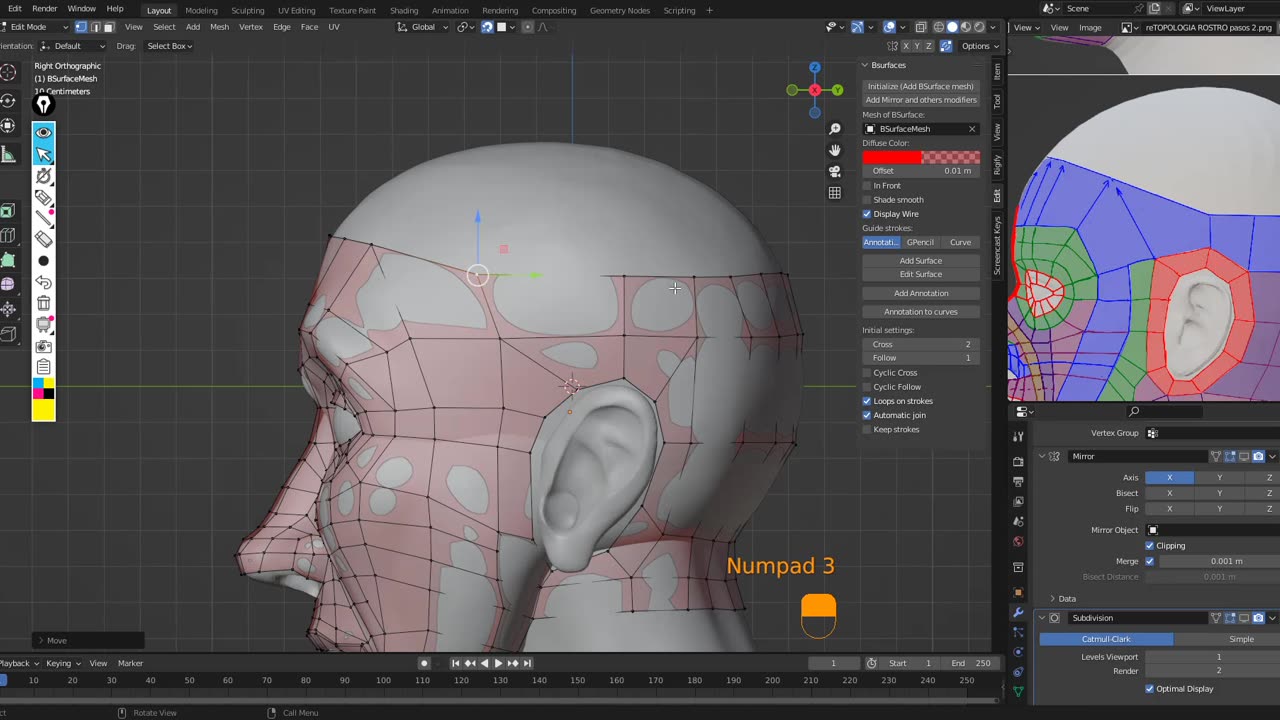Toggle Mirror modifier render camera icon
The height and width of the screenshot is (720, 1280).
(x=1258, y=456)
